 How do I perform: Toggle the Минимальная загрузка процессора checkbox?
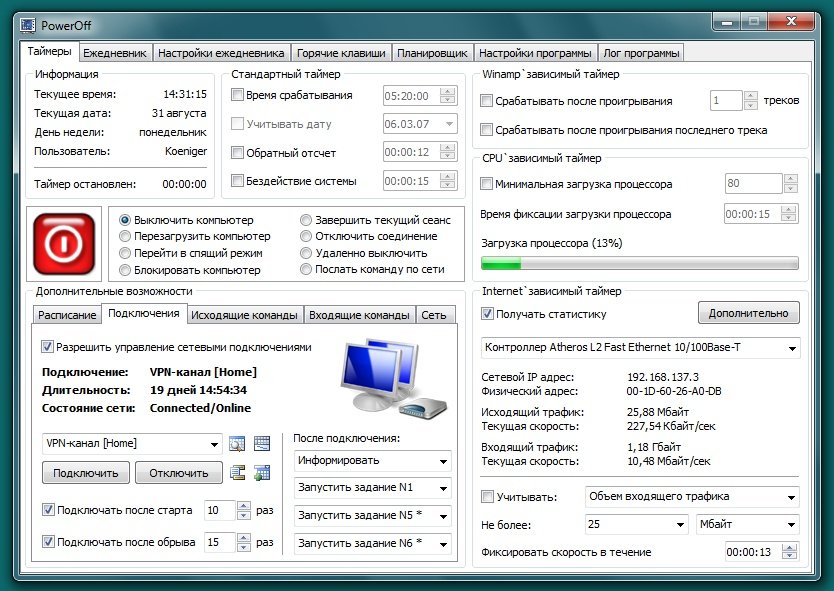click(x=487, y=184)
